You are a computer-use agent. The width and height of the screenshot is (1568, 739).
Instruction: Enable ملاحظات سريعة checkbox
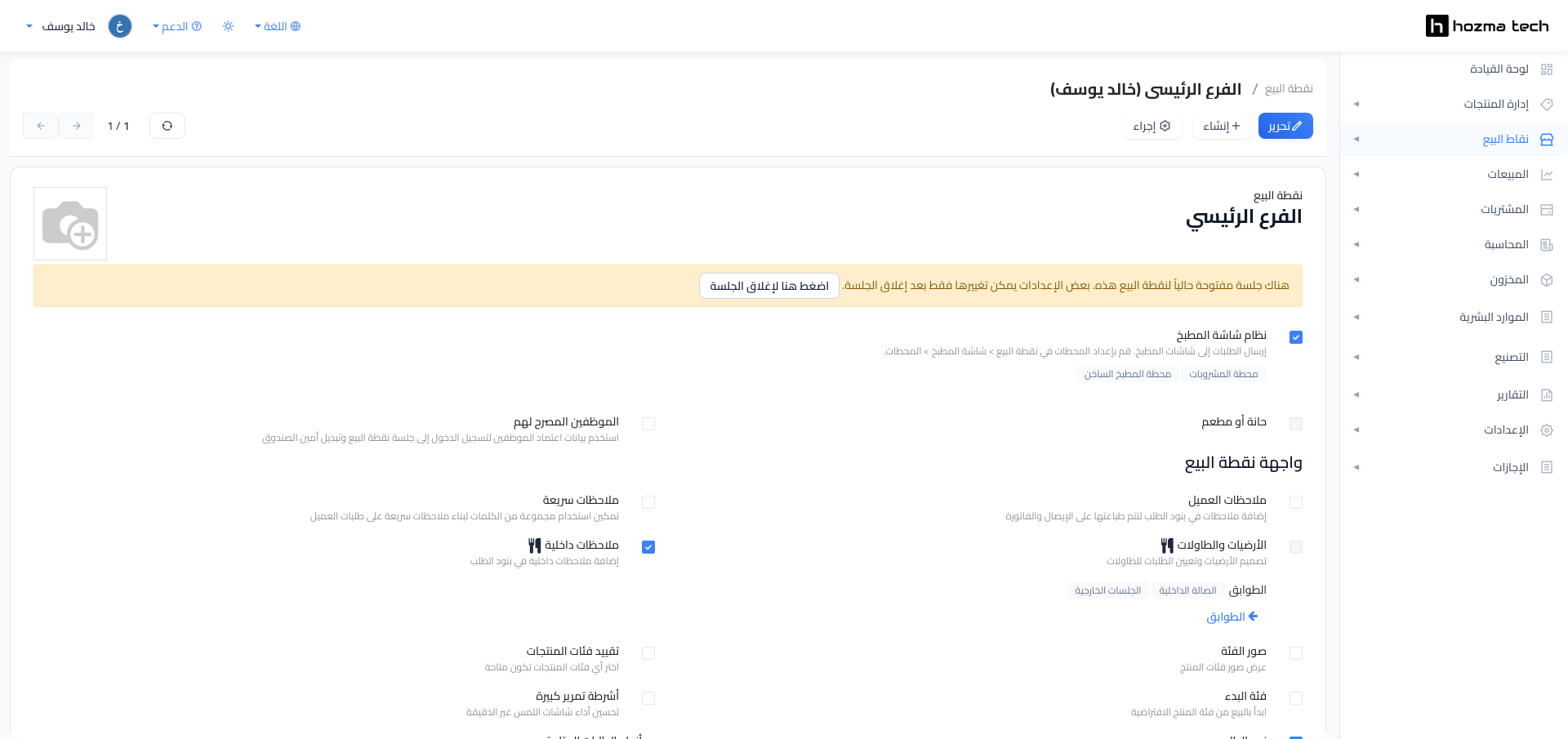coord(648,502)
